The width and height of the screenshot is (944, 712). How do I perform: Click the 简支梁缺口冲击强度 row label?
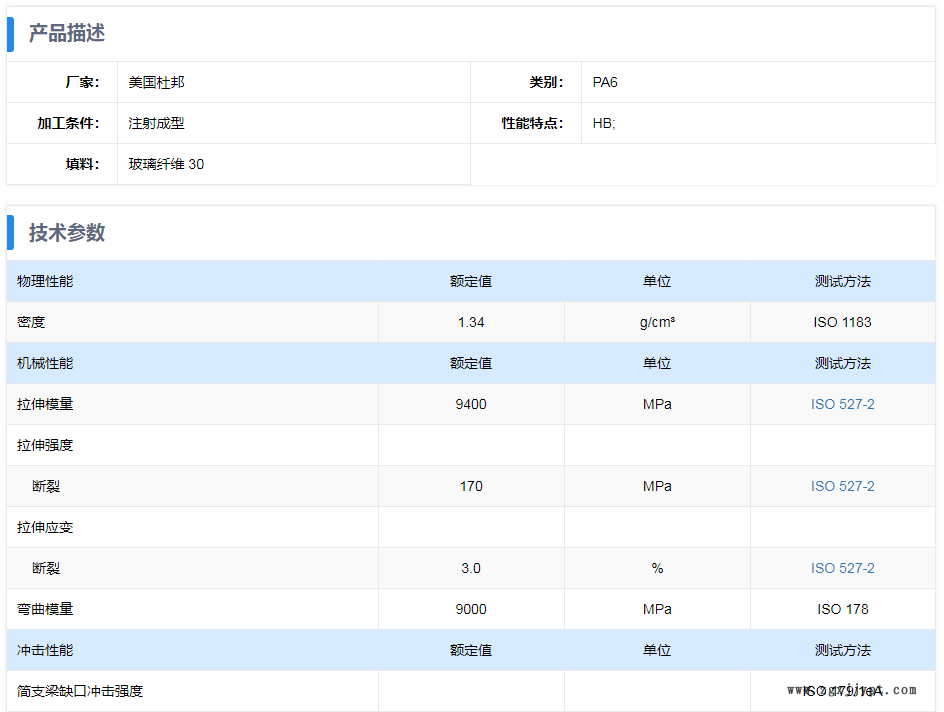coord(80,691)
